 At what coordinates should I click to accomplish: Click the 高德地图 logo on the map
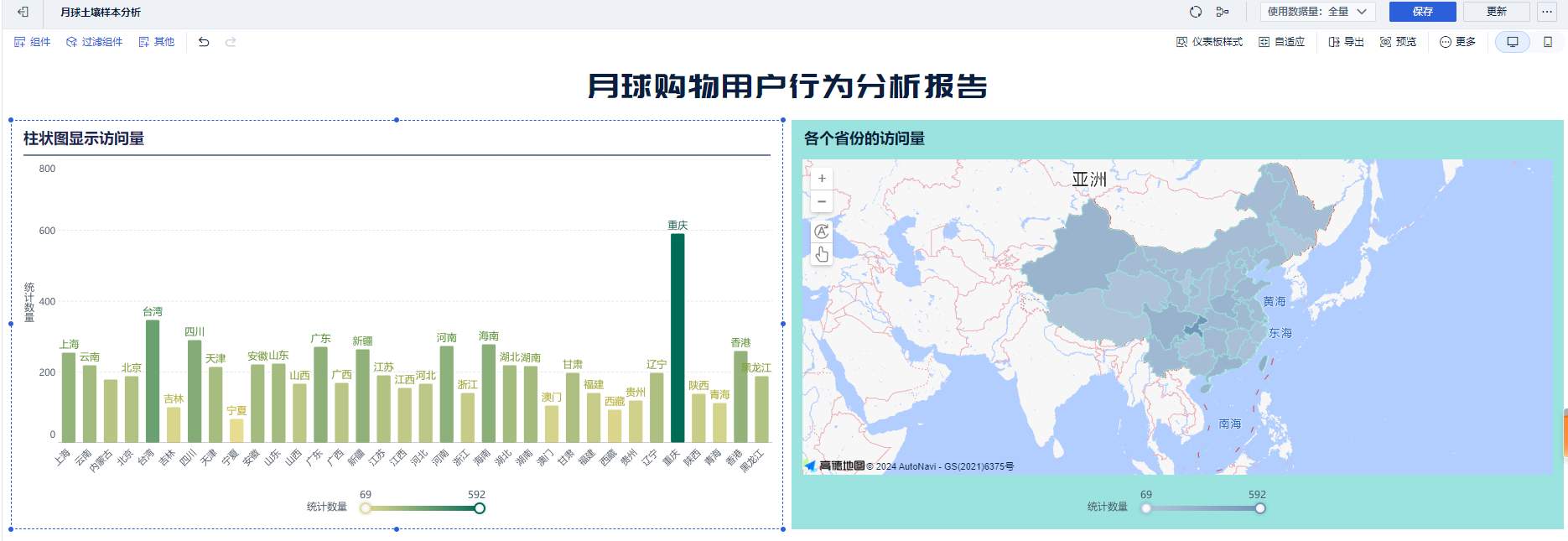pos(834,466)
